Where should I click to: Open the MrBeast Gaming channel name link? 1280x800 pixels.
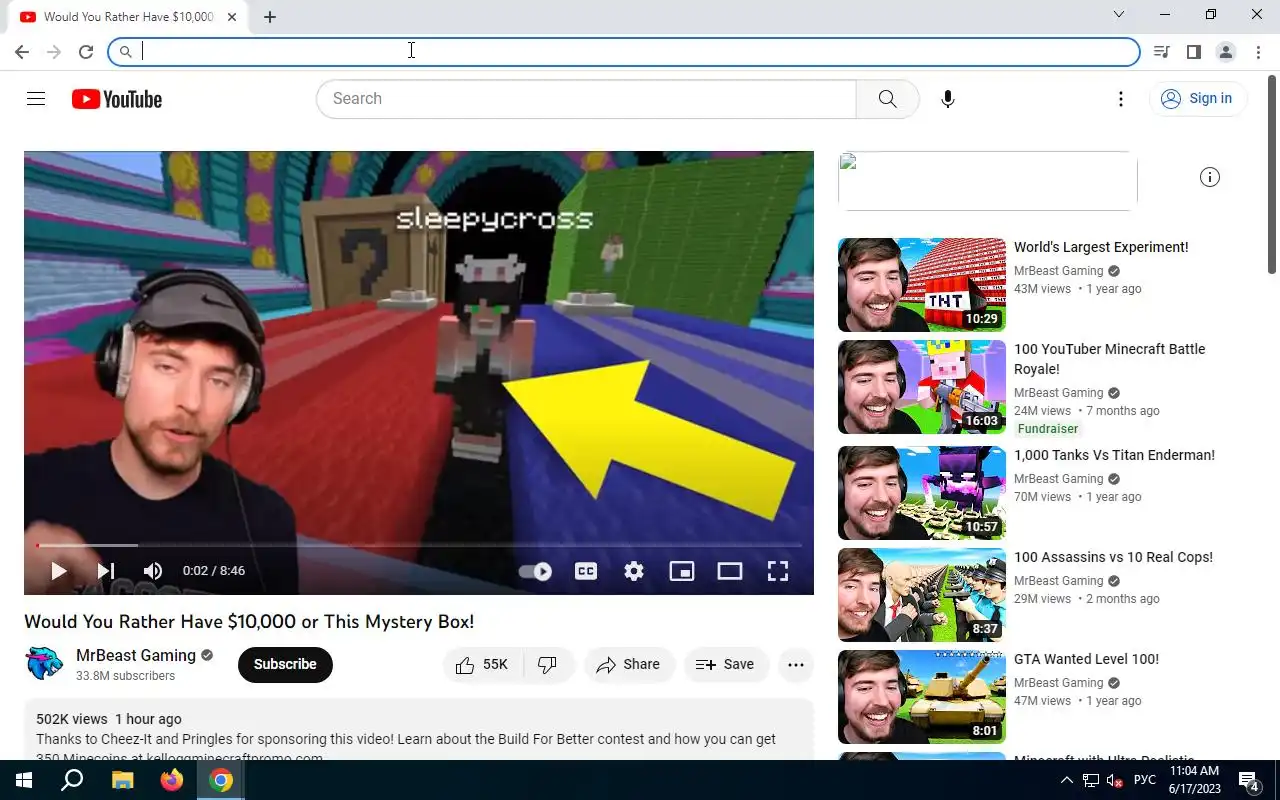136,655
